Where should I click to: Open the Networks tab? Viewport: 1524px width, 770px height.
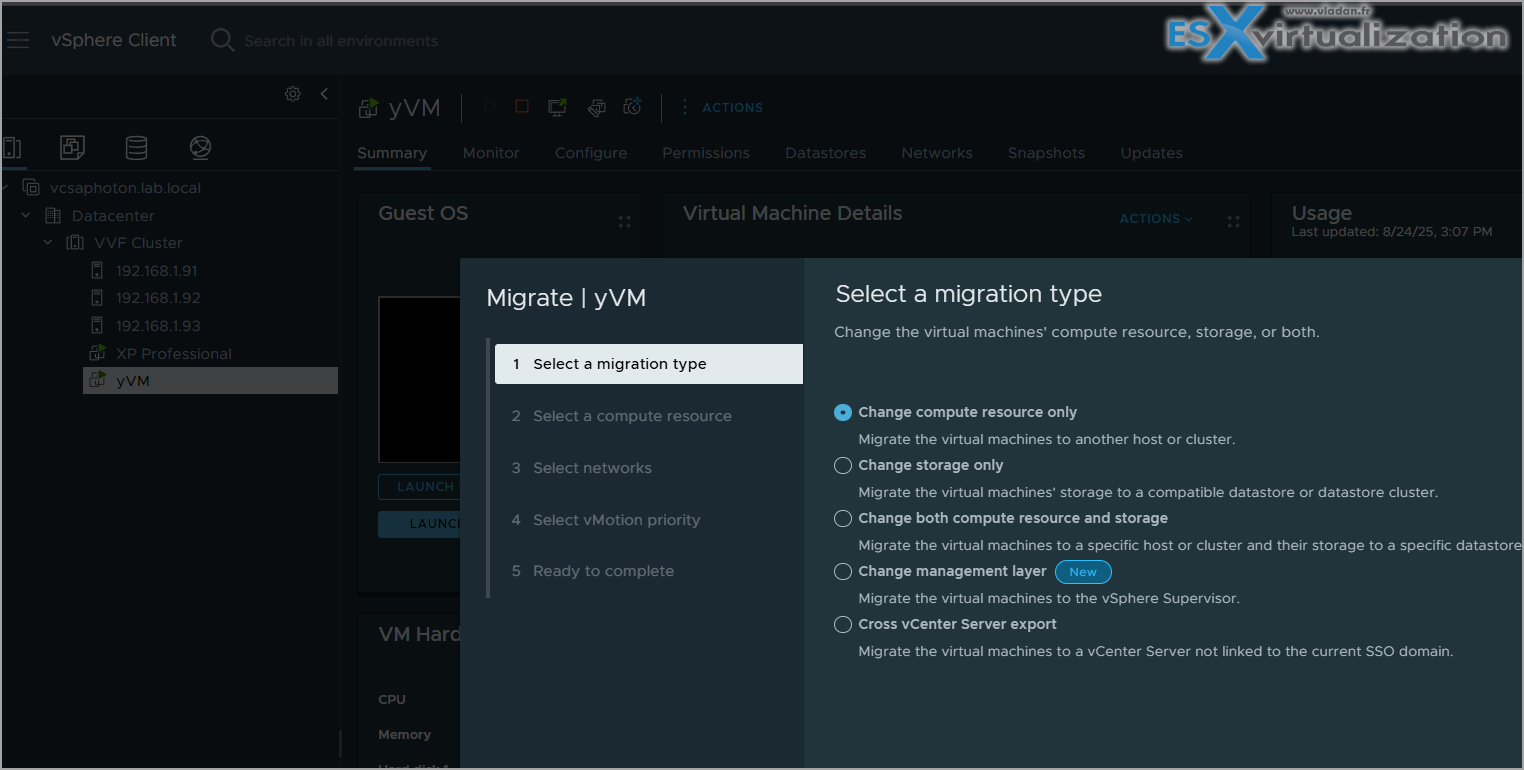point(937,153)
